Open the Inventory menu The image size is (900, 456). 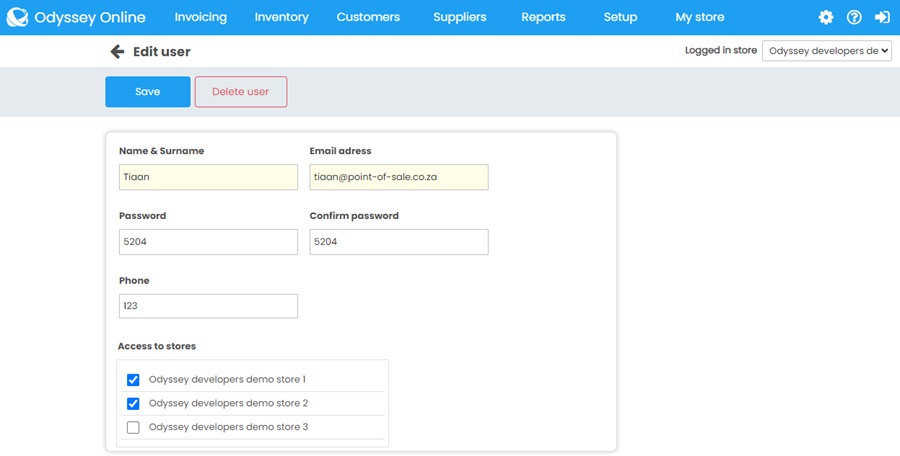[281, 17]
